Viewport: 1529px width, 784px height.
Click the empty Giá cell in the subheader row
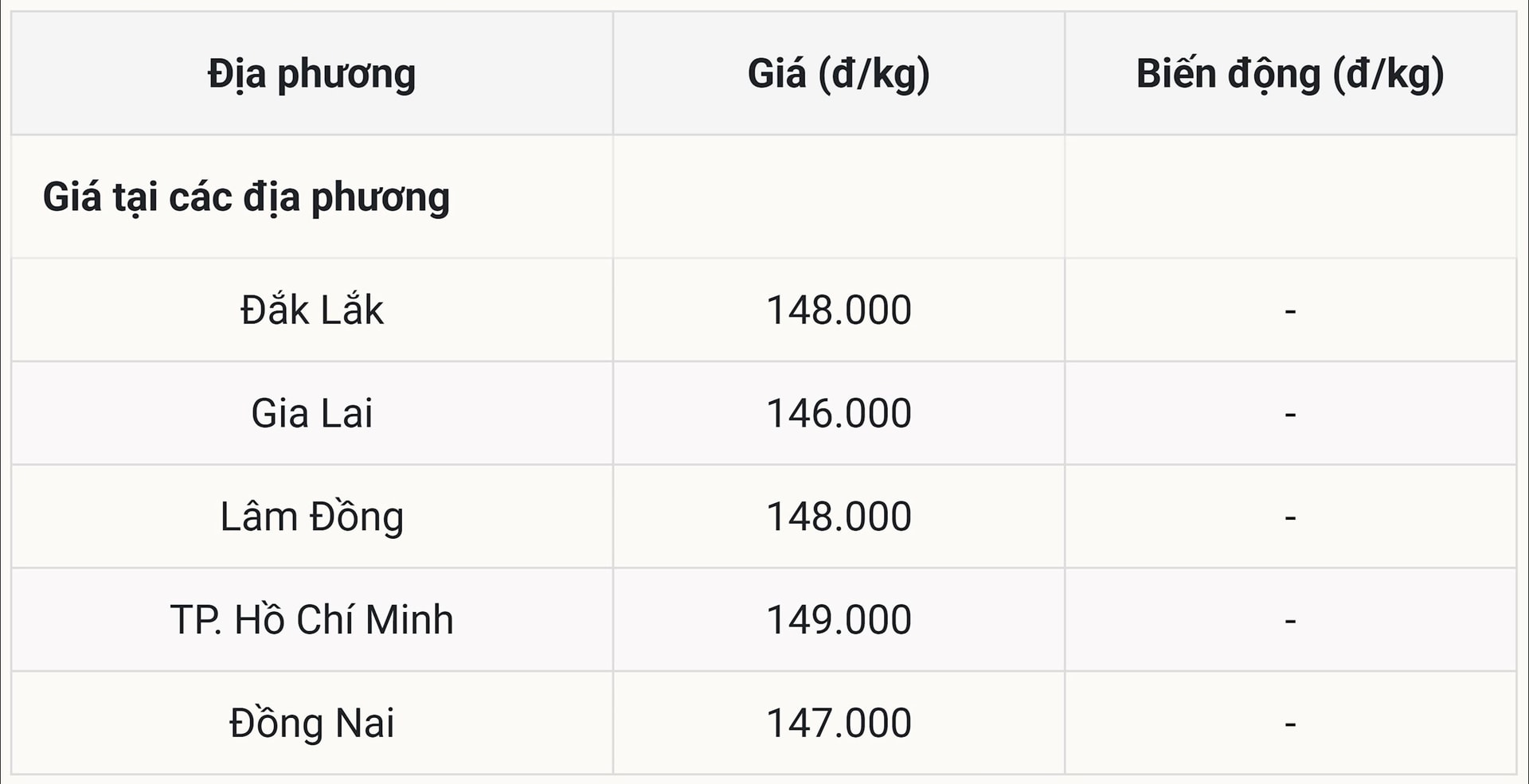pyautogui.click(x=839, y=197)
